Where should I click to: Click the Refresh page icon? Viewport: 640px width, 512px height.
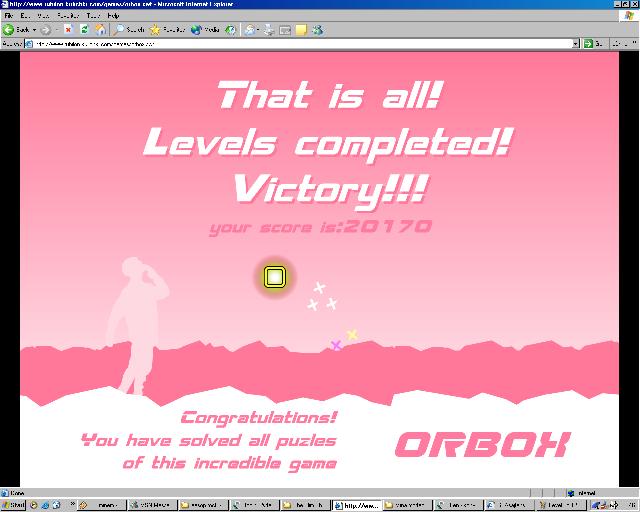(84, 29)
